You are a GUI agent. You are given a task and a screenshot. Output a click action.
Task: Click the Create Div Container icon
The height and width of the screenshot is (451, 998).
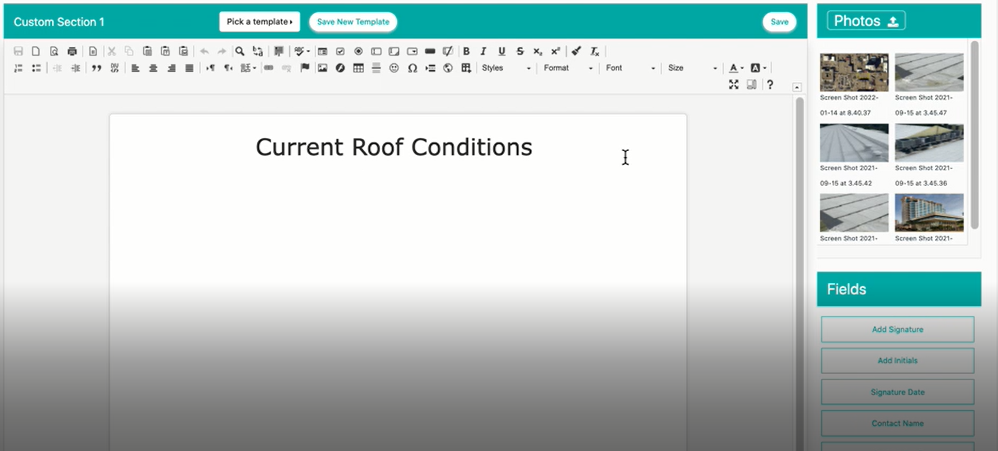coord(115,68)
